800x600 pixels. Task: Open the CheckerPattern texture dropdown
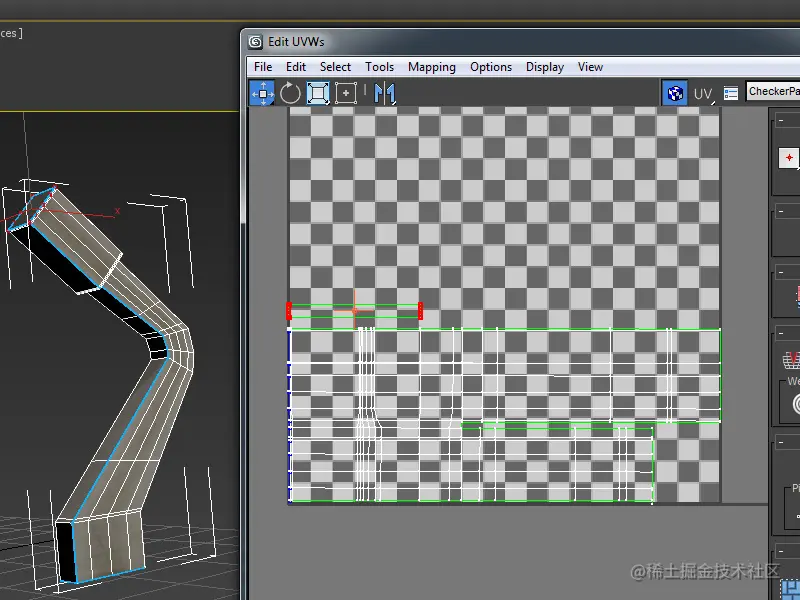click(x=772, y=91)
